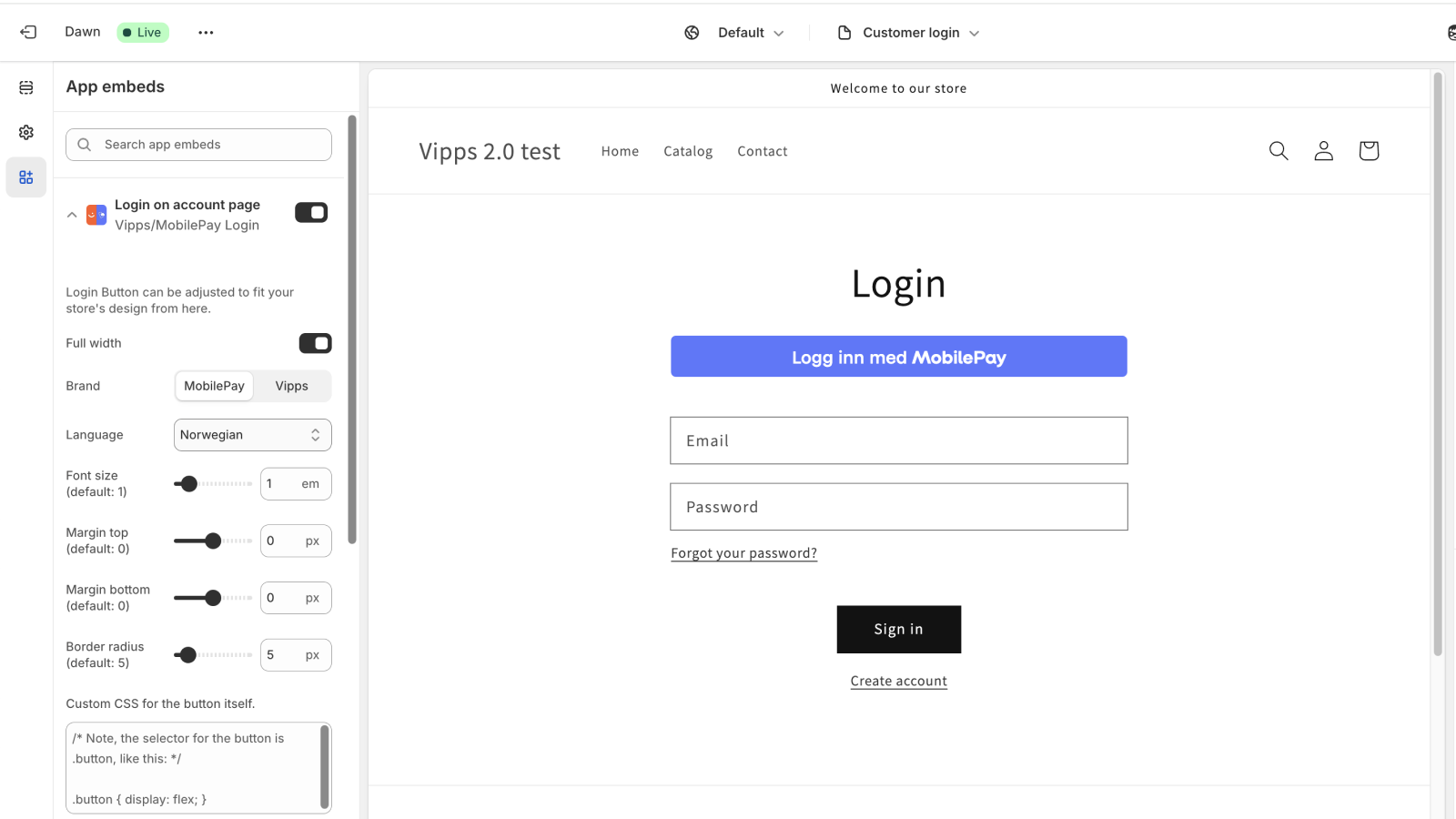The width and height of the screenshot is (1456, 819).
Task: Open the three-dot more actions menu
Action: (206, 33)
